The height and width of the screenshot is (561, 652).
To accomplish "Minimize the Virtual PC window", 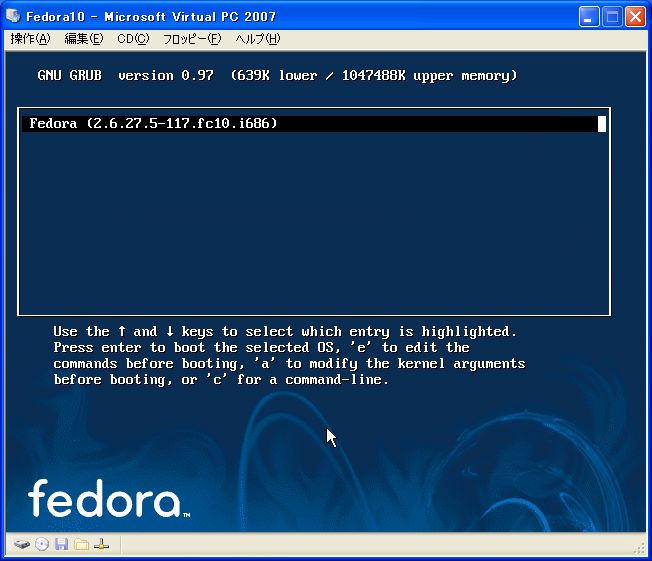I will coord(589,17).
